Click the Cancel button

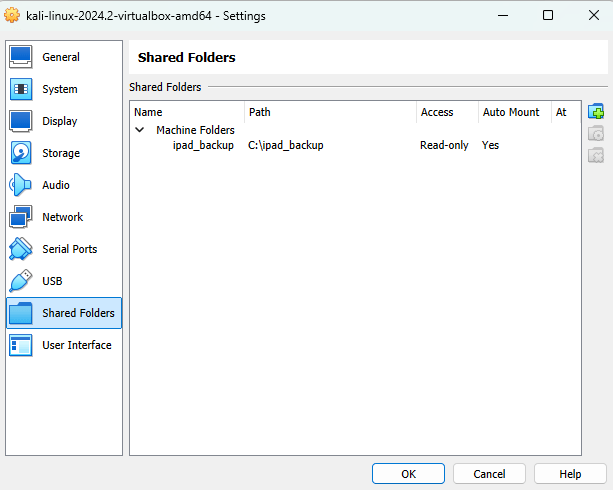pos(489,474)
